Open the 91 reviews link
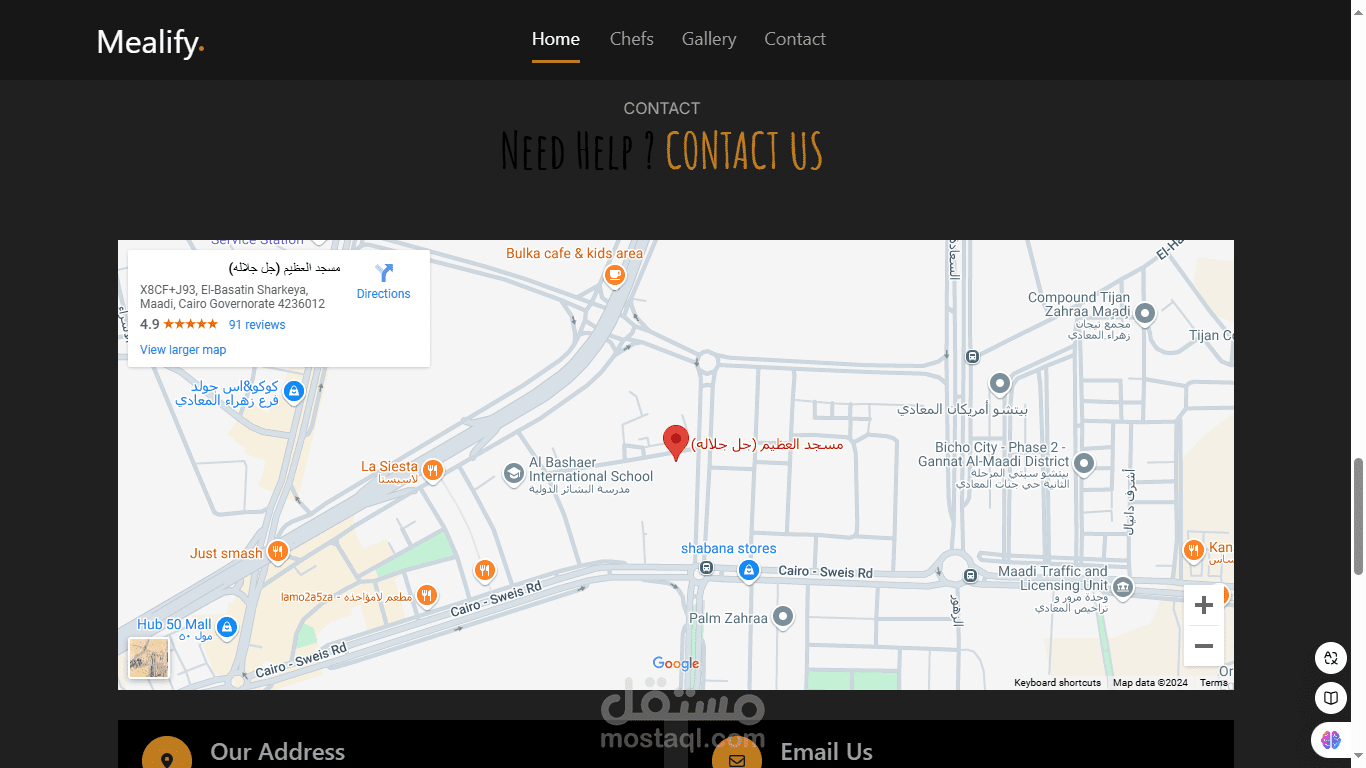This screenshot has height=768, width=1366. [257, 325]
